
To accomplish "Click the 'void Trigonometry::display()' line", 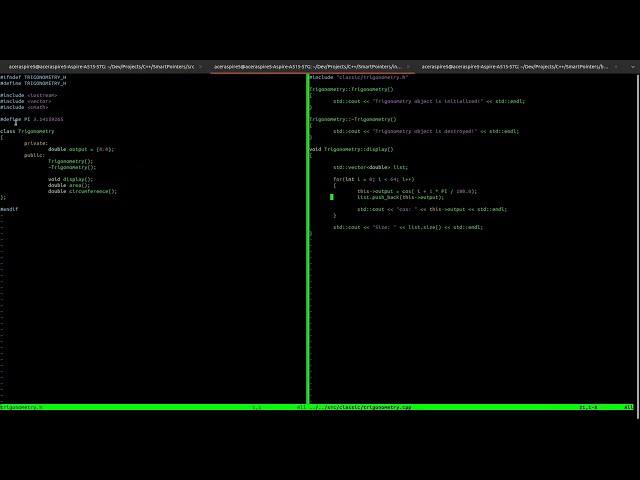I will (351, 149).
